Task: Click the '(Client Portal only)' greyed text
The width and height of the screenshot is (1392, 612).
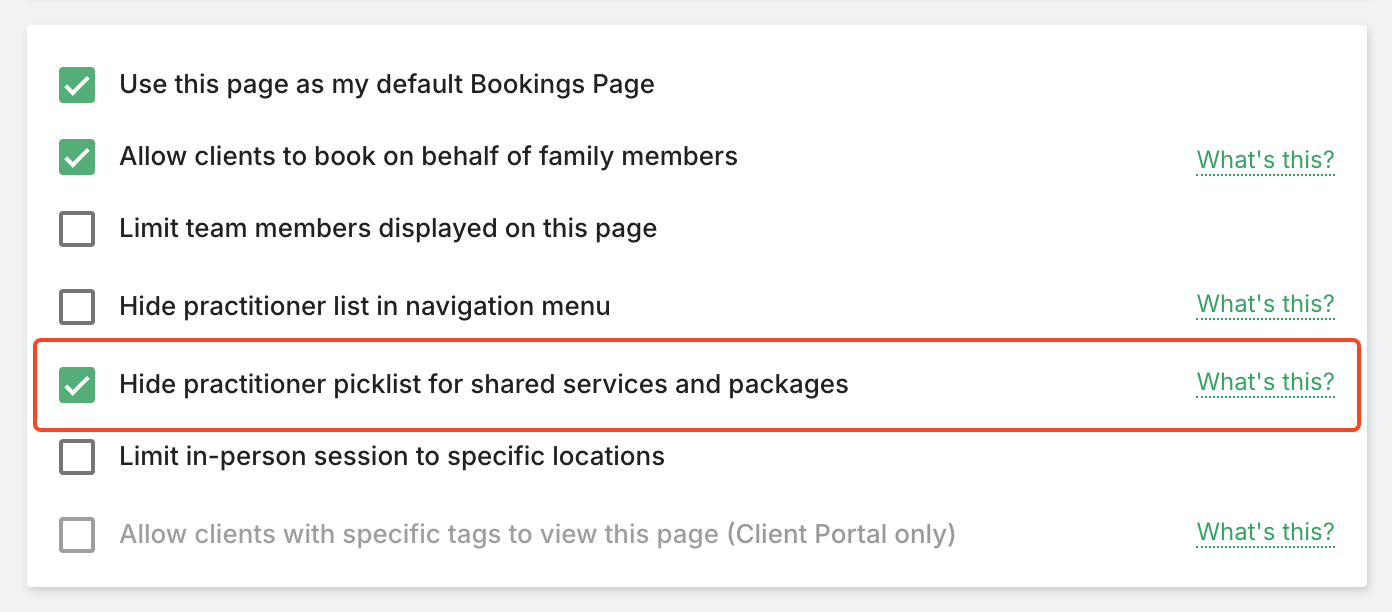Action: pos(841,534)
